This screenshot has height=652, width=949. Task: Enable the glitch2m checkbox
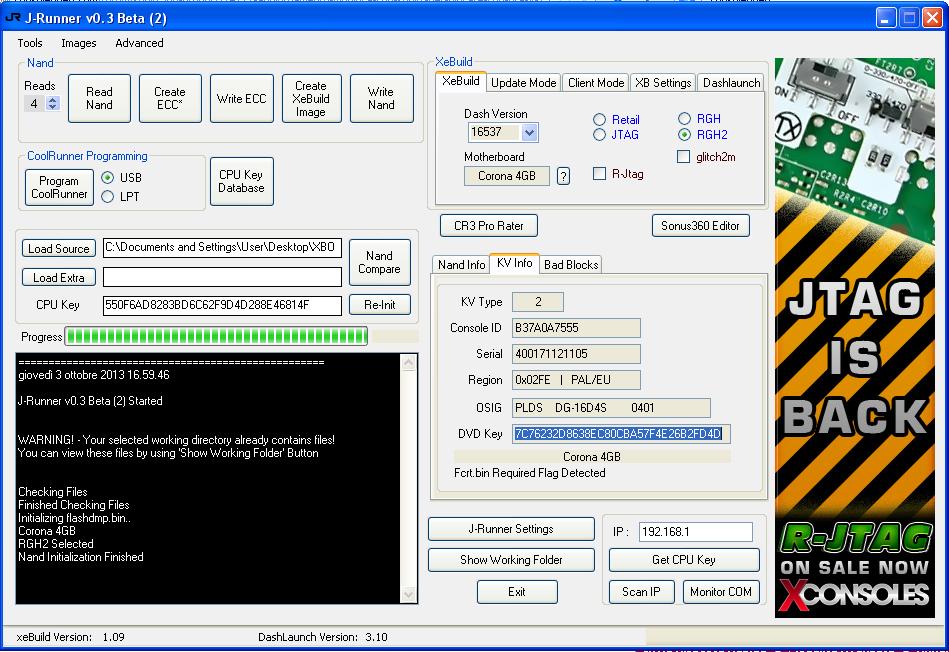click(683, 157)
